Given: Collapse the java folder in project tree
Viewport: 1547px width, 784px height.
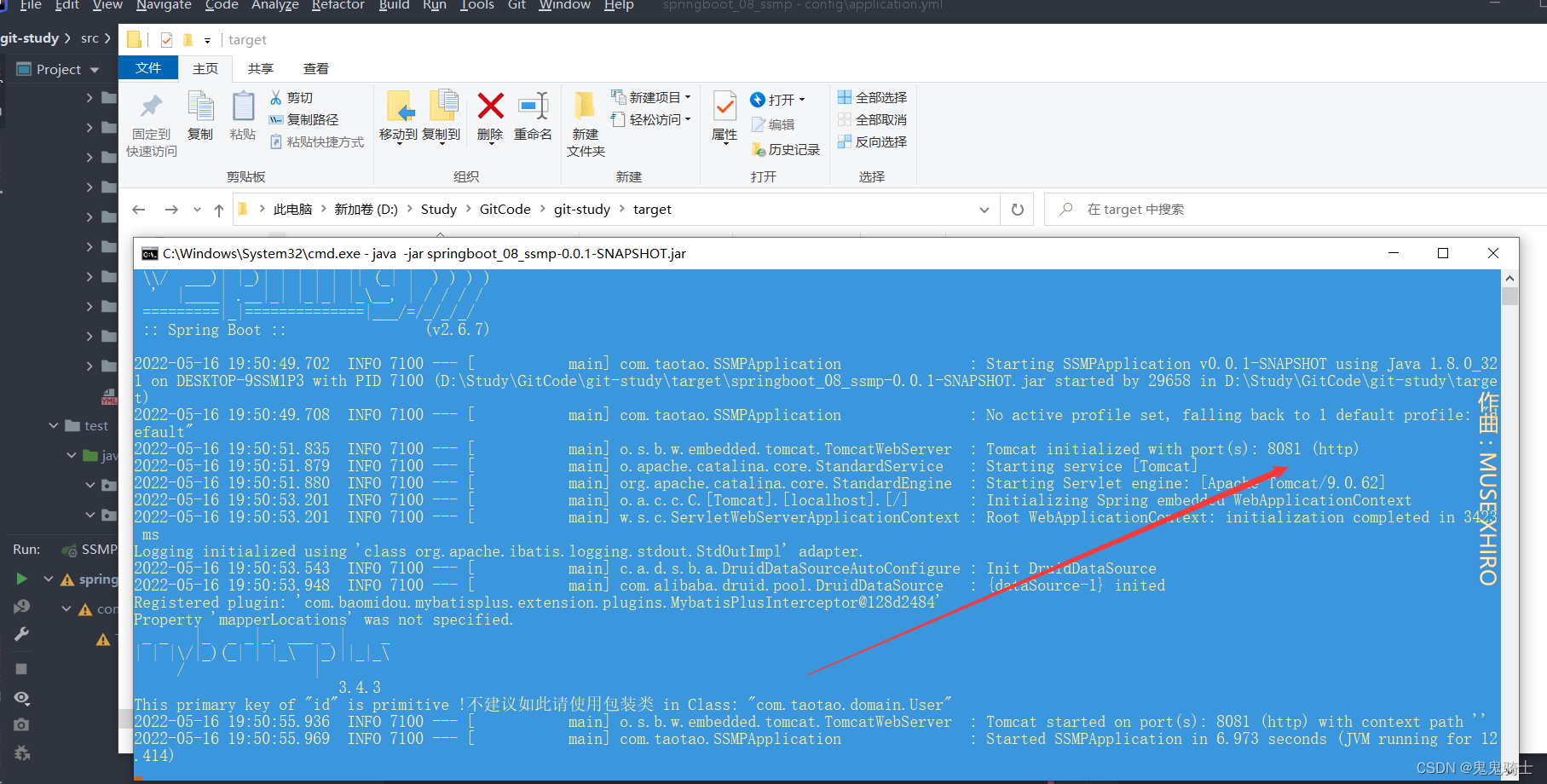Looking at the screenshot, I should tap(72, 456).
